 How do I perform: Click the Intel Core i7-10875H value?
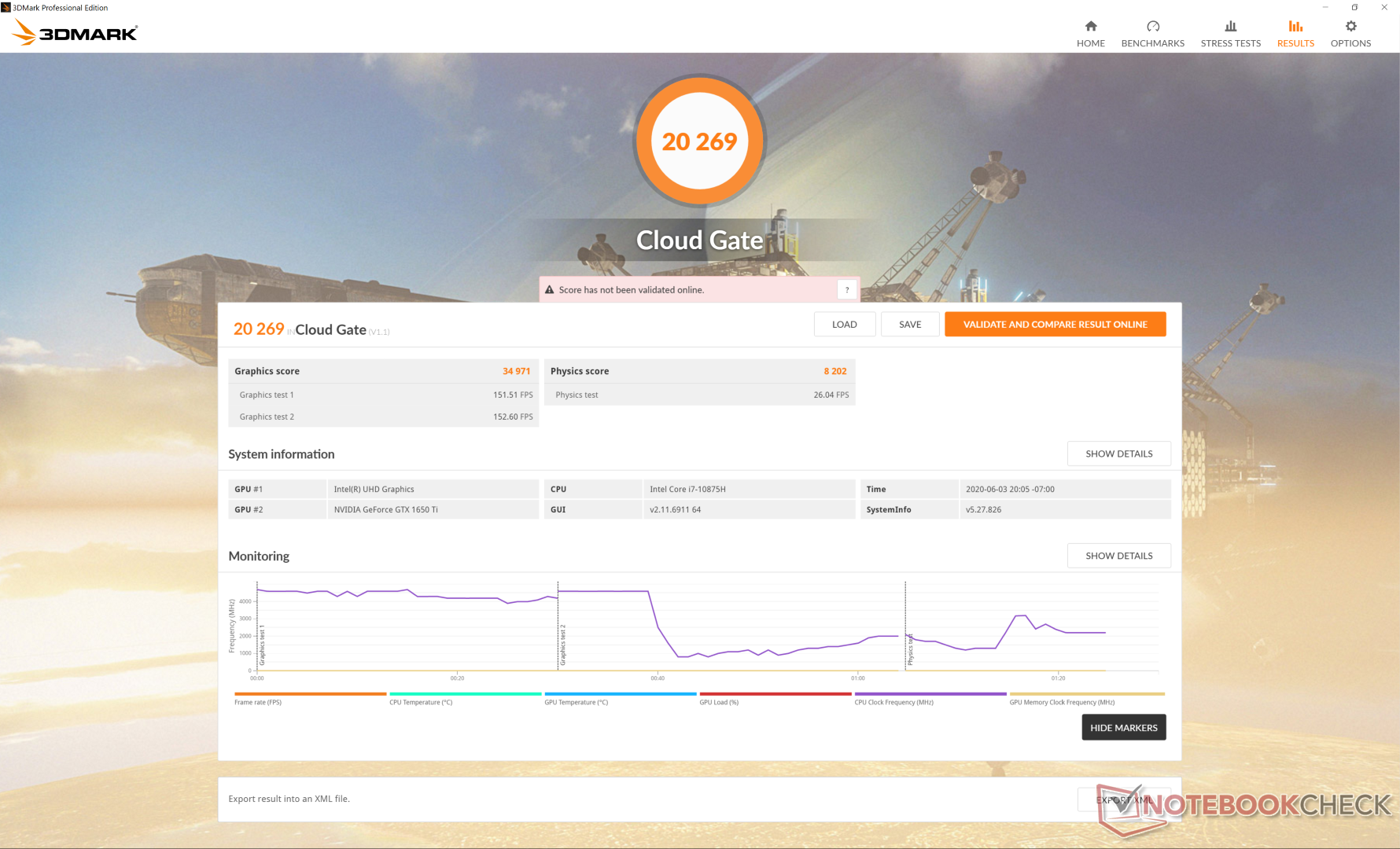[687, 489]
